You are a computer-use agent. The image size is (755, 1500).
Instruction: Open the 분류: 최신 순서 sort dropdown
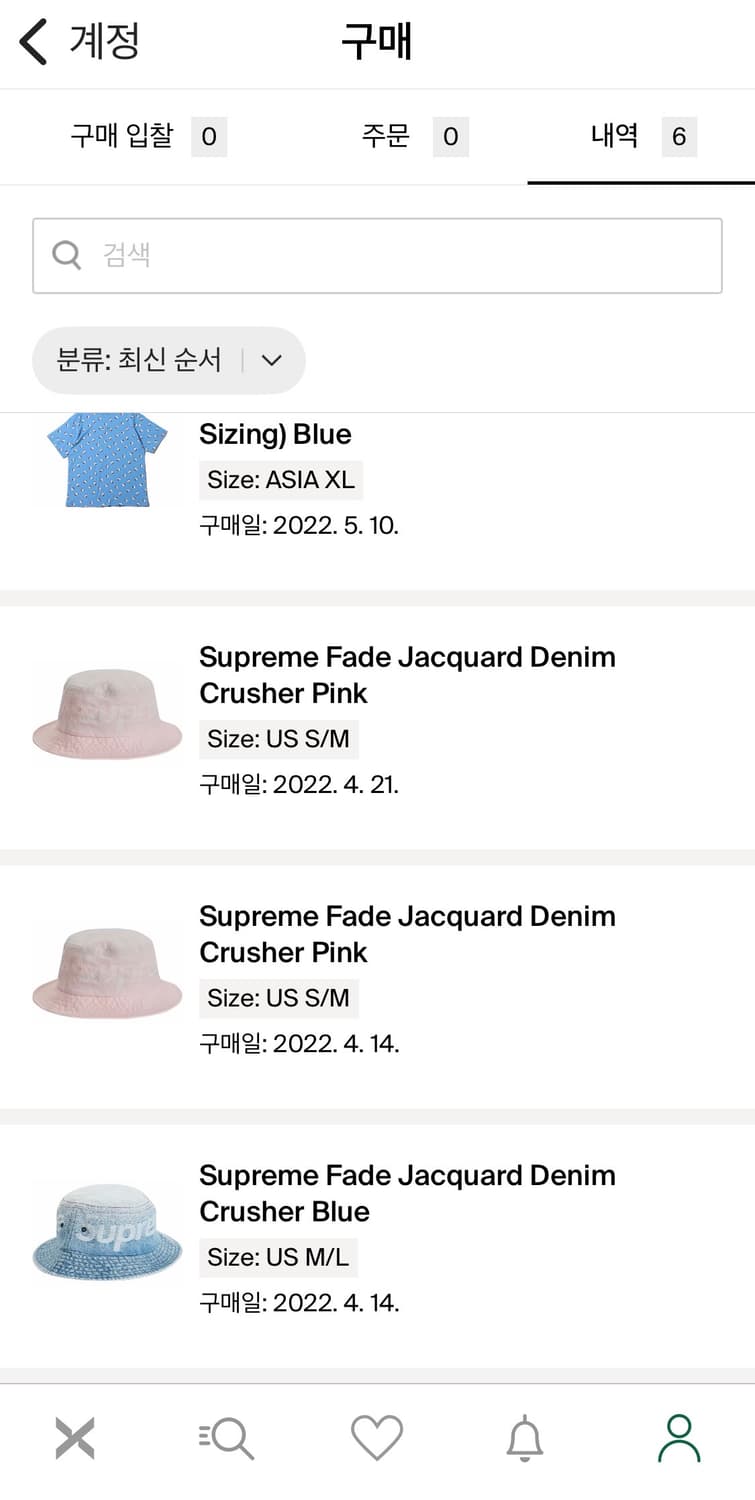point(140,360)
